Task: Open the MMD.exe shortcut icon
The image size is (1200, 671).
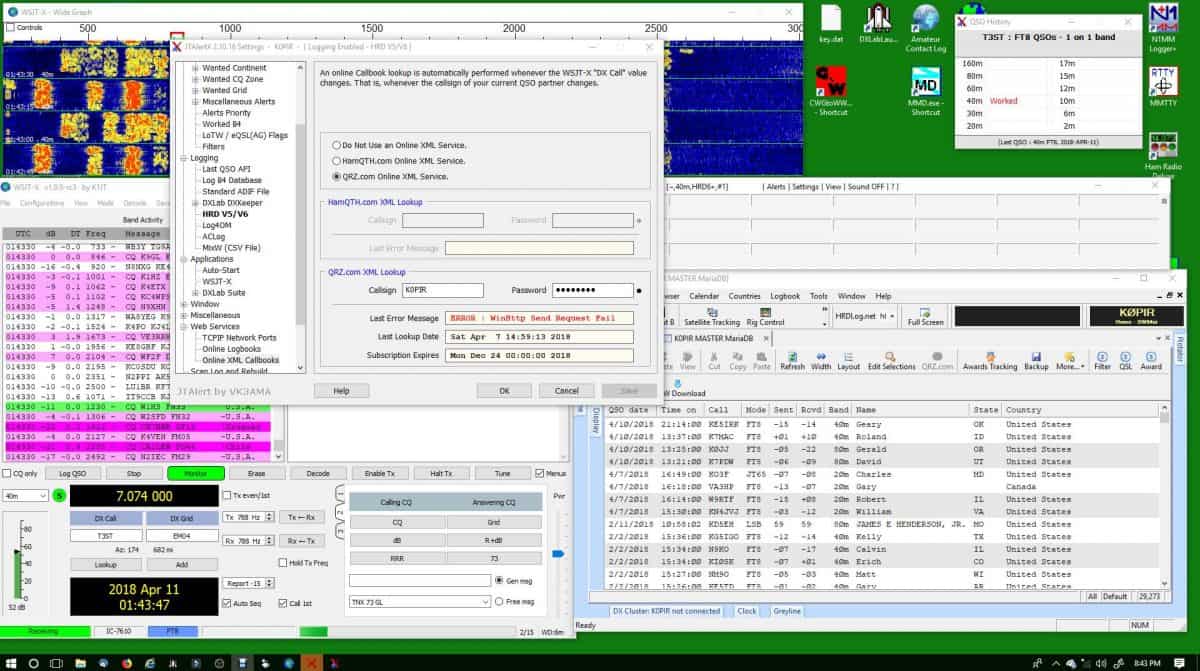Action: (x=926, y=92)
